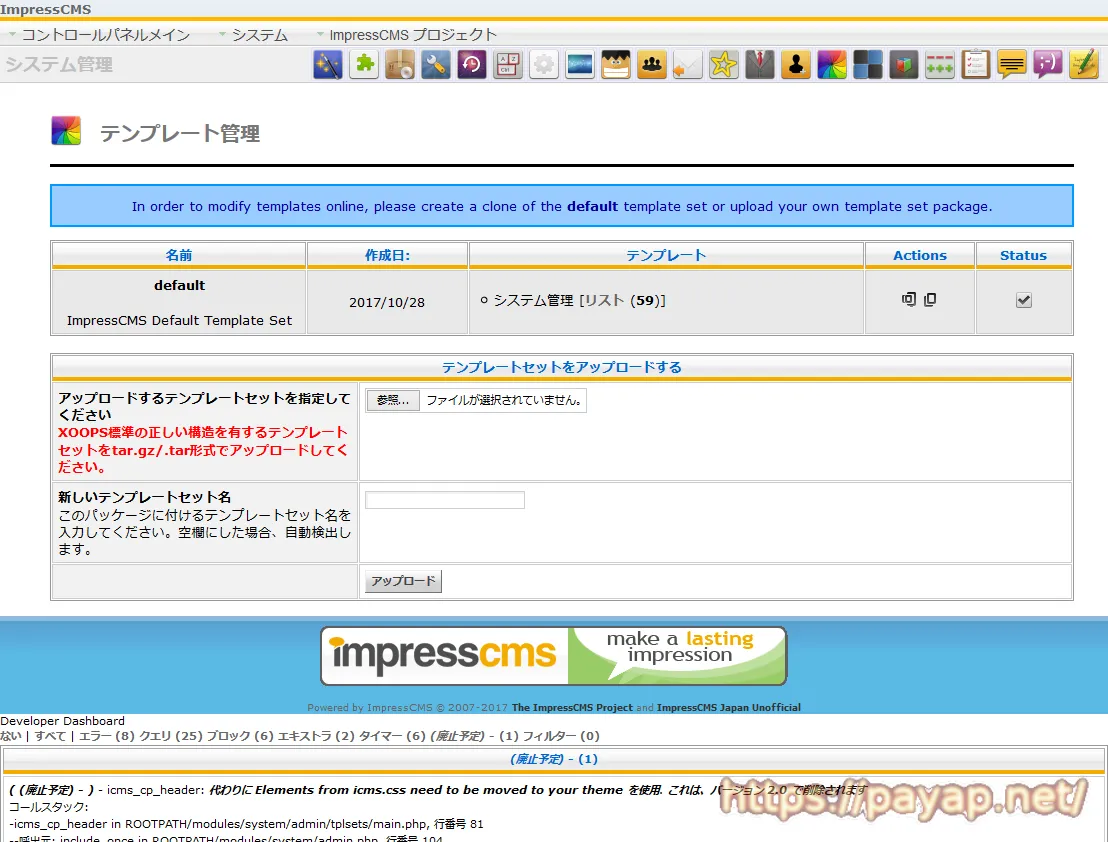1108x842 pixels.
Task: Click the Actions column header
Action: tap(920, 255)
